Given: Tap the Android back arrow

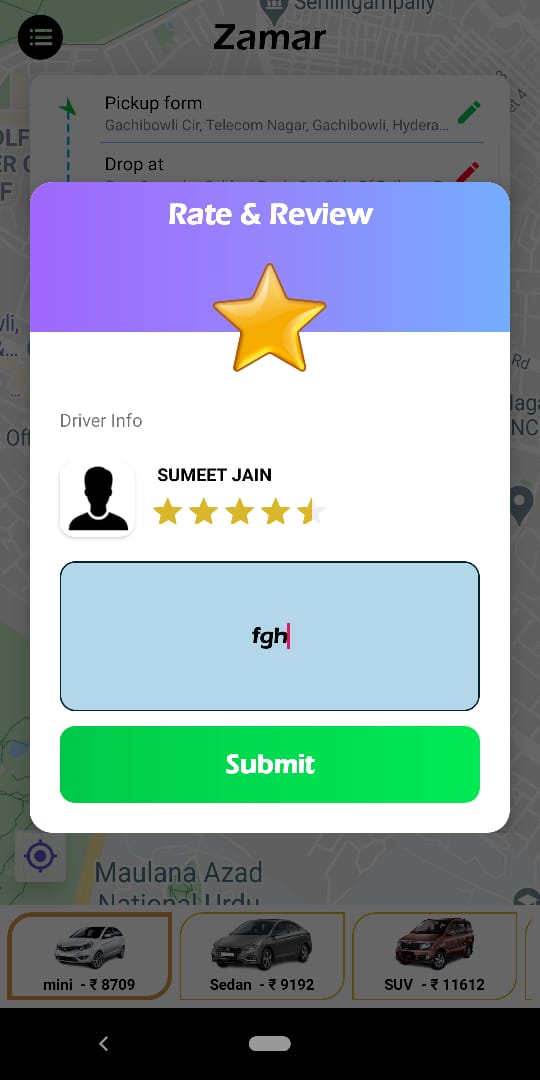Looking at the screenshot, I should coord(103,1043).
